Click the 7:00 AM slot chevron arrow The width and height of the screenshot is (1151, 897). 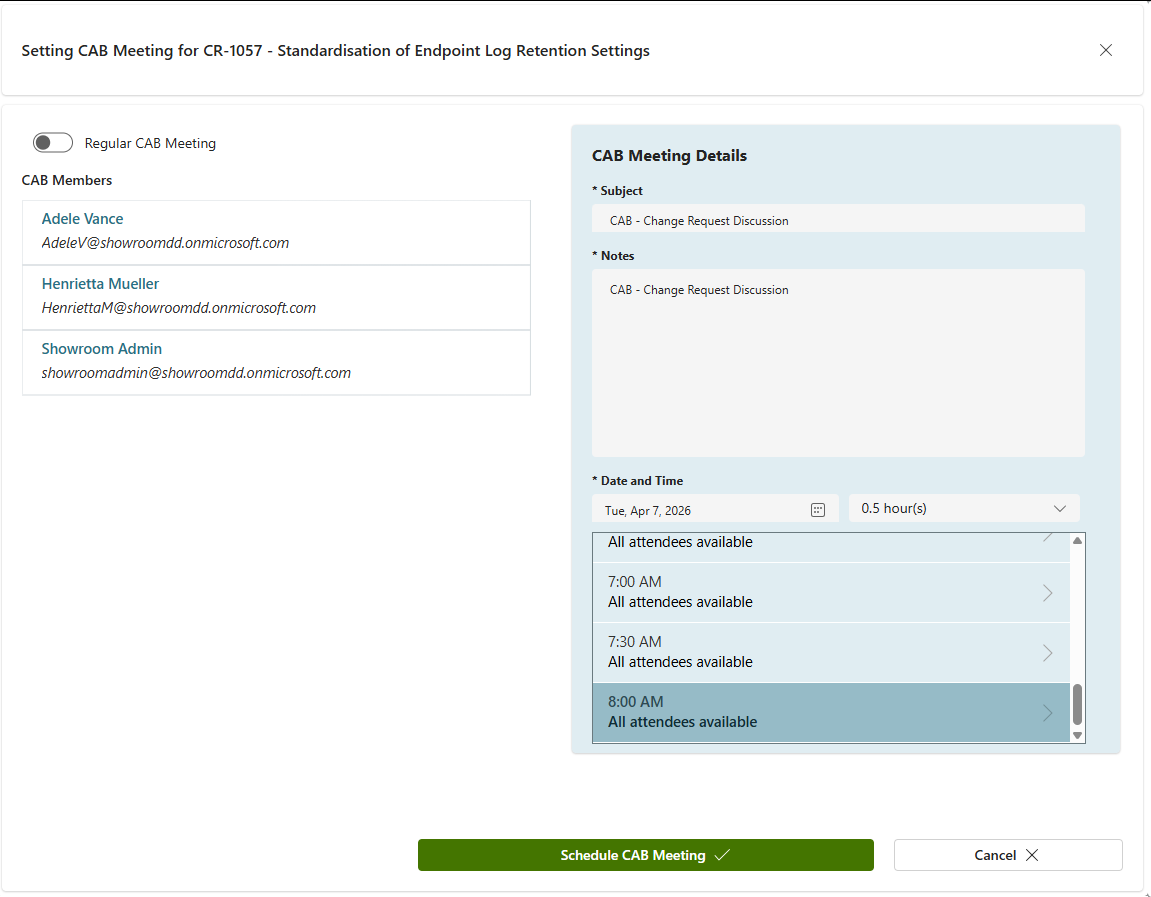tap(1047, 593)
